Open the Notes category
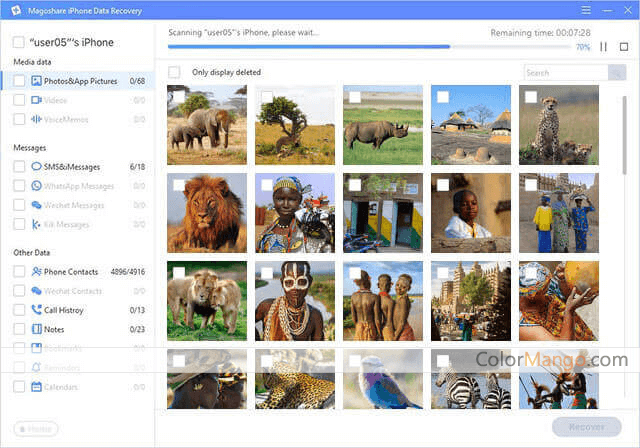This screenshot has width=640, height=448. coord(54,329)
